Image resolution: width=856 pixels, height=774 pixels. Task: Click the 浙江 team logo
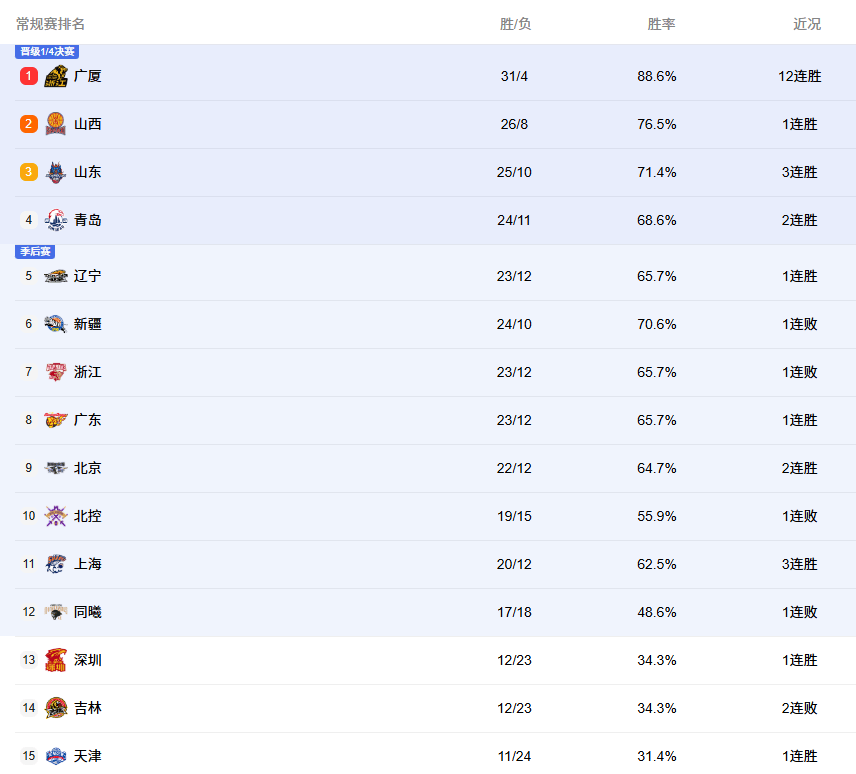click(x=56, y=372)
